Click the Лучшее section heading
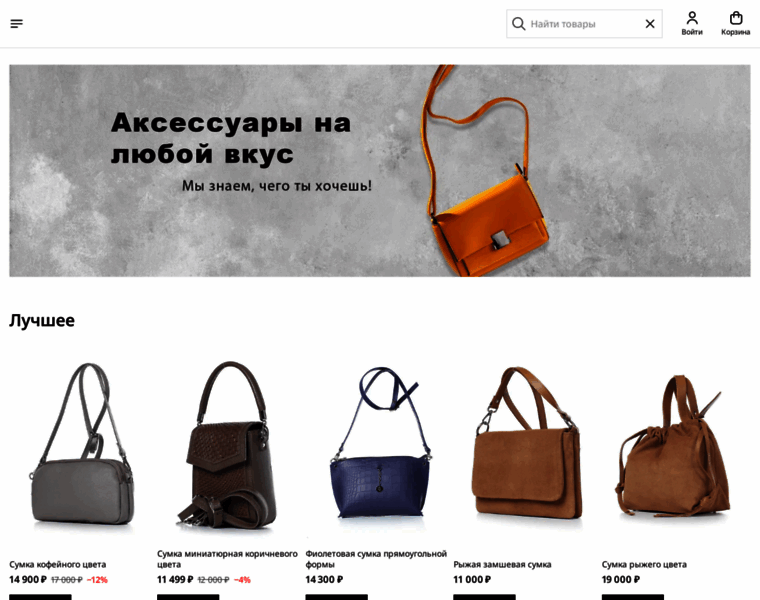 [x=42, y=320]
